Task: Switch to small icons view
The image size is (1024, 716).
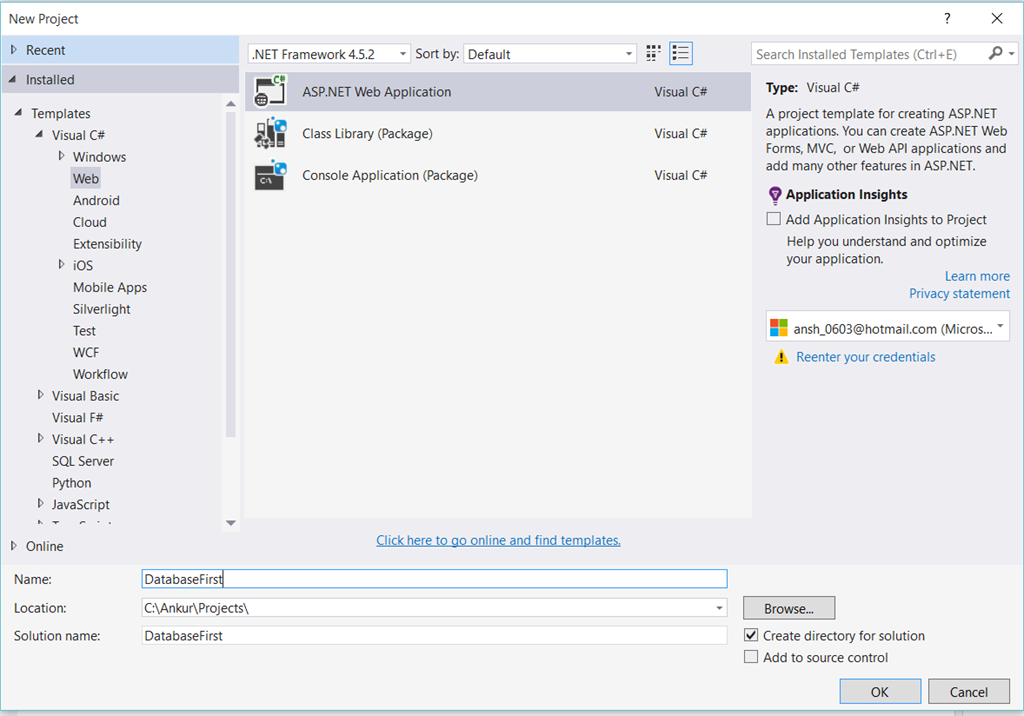Action: (x=653, y=54)
